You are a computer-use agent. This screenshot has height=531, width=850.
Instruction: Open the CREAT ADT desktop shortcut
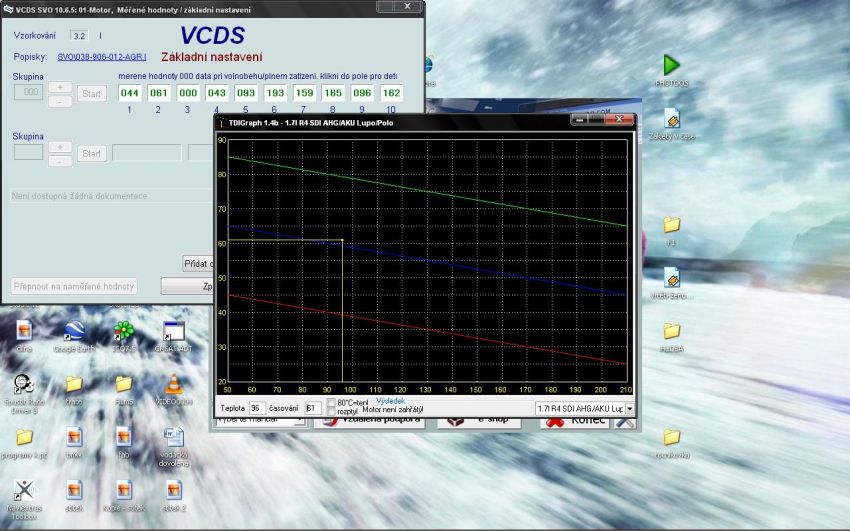click(x=173, y=331)
